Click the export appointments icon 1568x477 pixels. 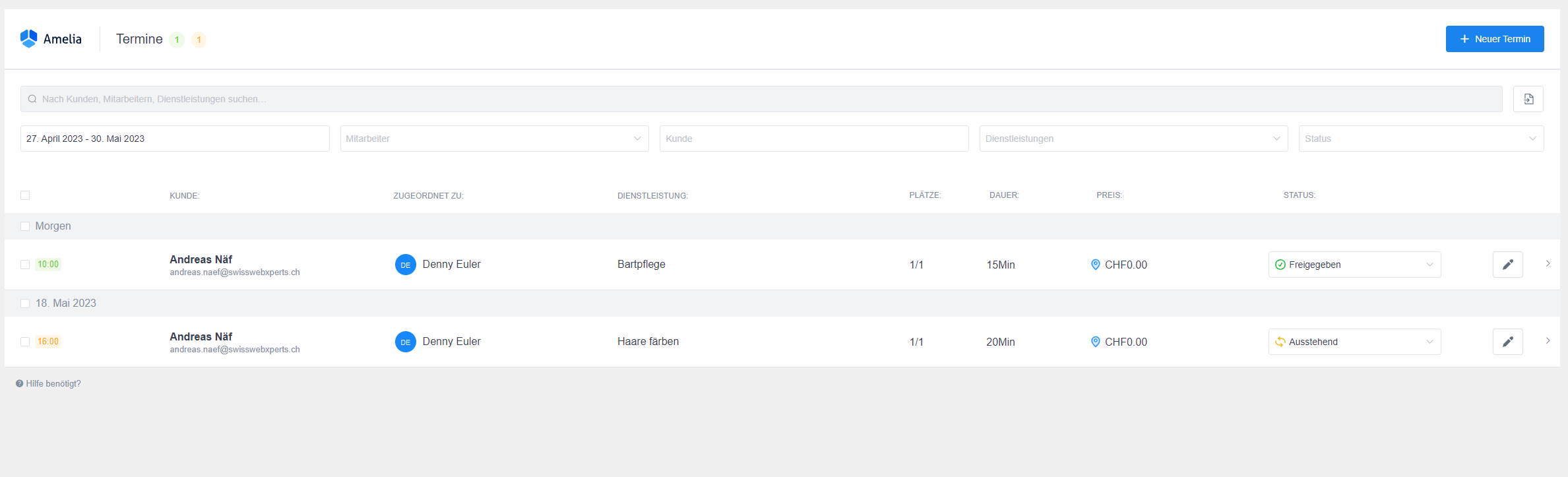pyautogui.click(x=1528, y=99)
